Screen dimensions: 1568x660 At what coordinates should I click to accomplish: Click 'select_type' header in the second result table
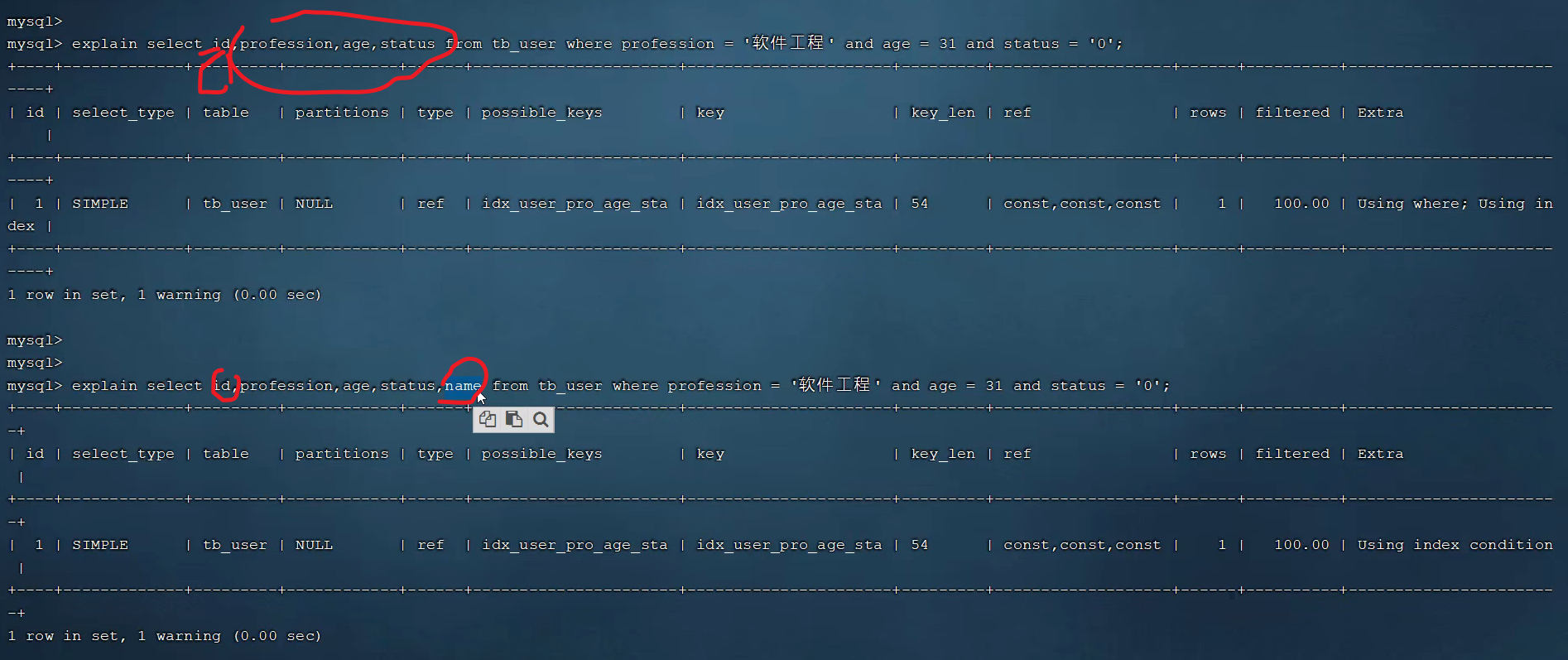[123, 454]
